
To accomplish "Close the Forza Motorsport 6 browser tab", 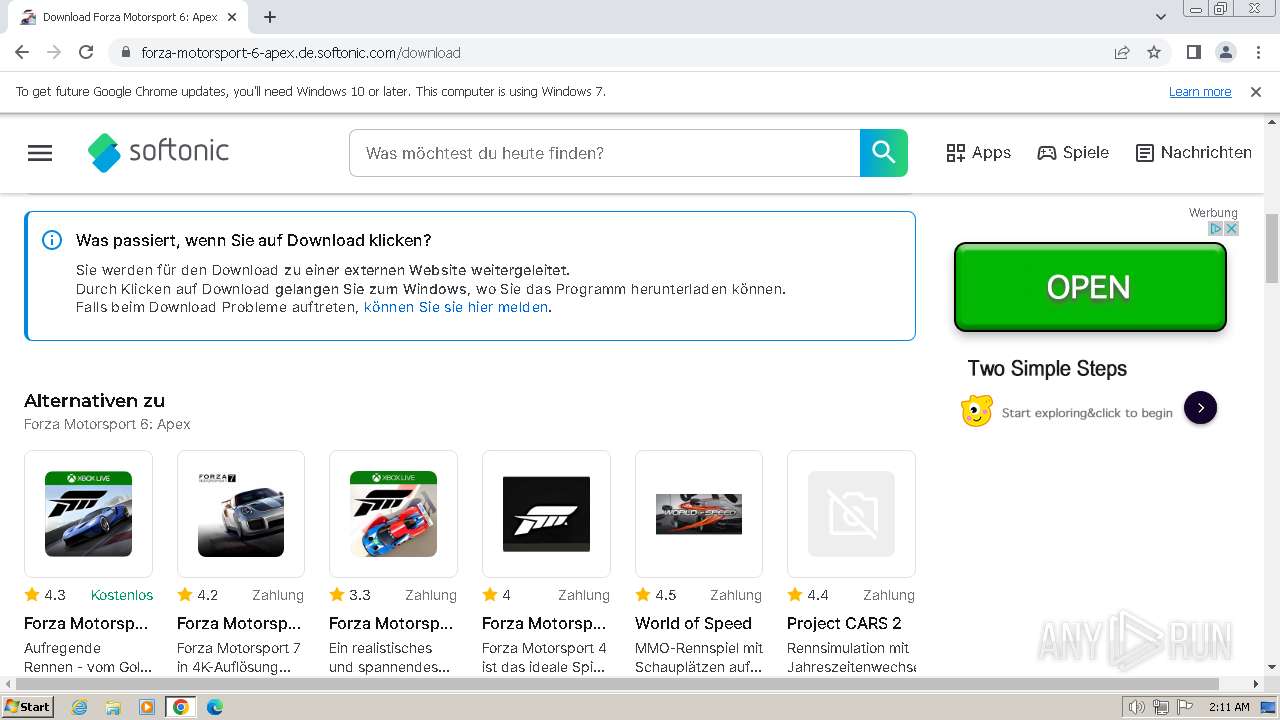I will (232, 17).
